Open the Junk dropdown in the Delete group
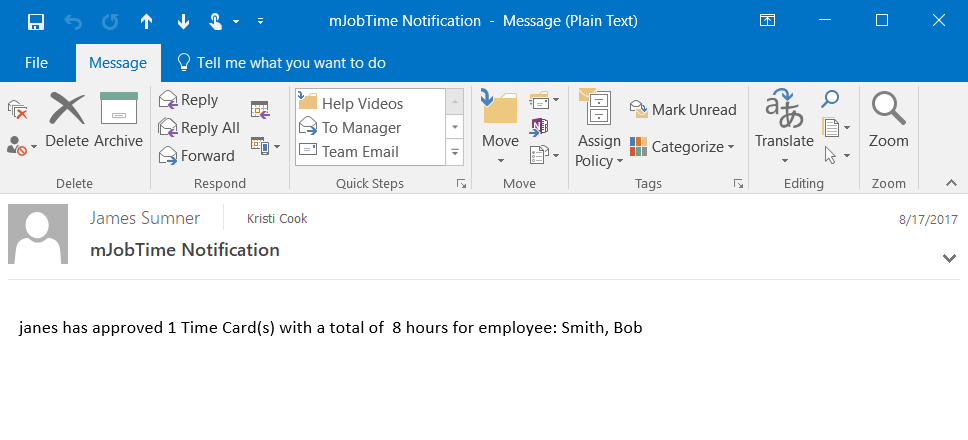This screenshot has height=440, width=968. tap(22, 146)
